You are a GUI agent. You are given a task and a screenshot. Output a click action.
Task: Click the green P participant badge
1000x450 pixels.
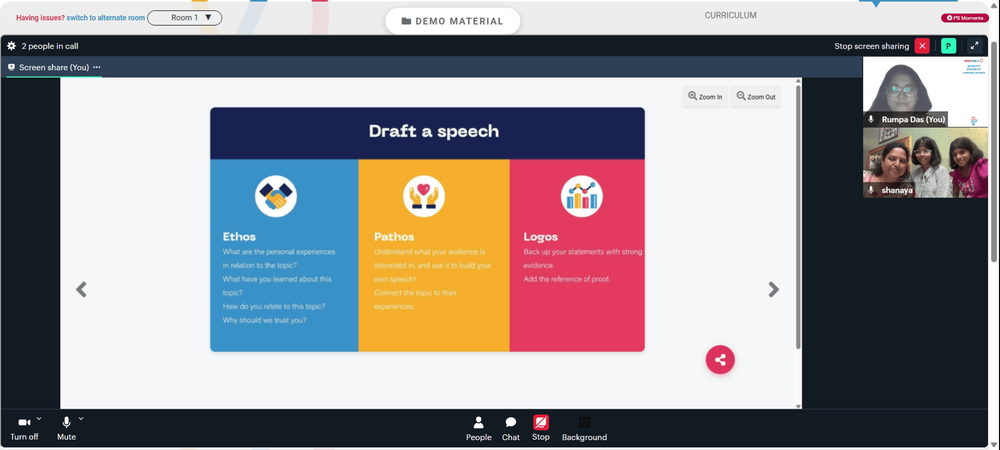pos(948,46)
